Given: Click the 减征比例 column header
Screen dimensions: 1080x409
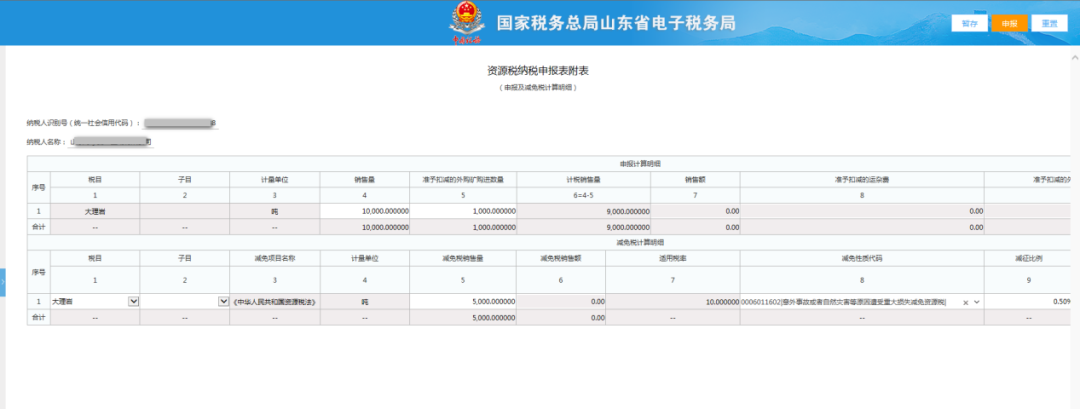Looking at the screenshot, I should (1028, 258).
